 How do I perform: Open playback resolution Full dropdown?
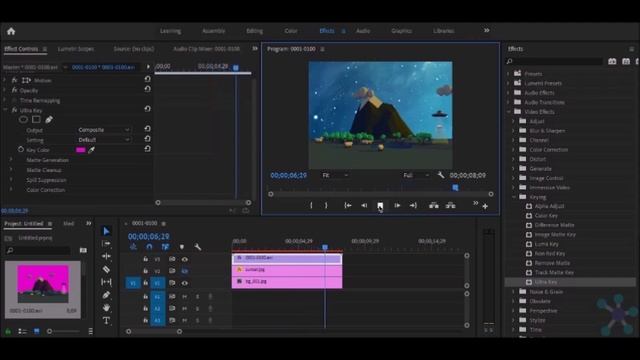click(416, 175)
